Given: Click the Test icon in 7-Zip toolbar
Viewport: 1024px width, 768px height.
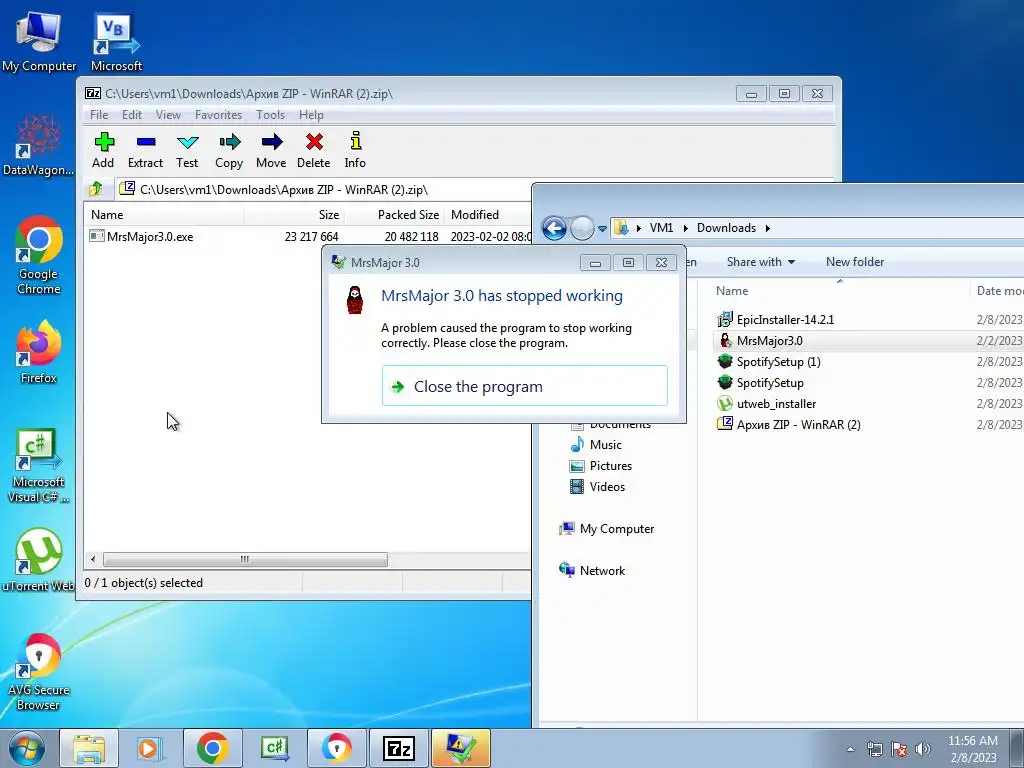Looking at the screenshot, I should click(x=187, y=142).
